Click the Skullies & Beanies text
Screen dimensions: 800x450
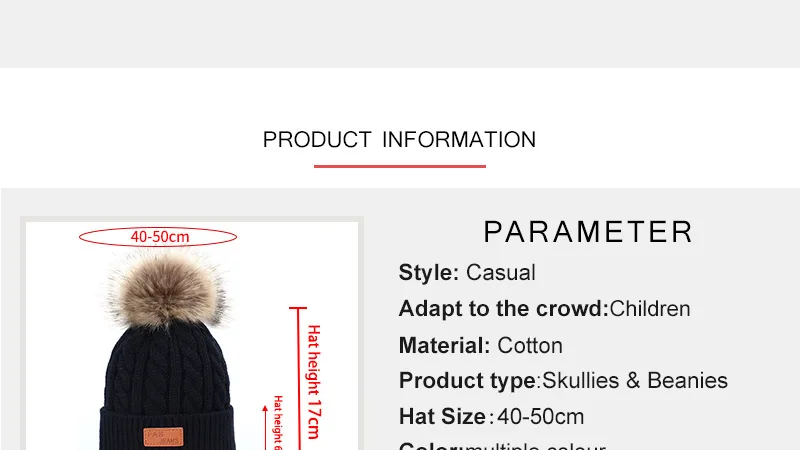point(635,381)
